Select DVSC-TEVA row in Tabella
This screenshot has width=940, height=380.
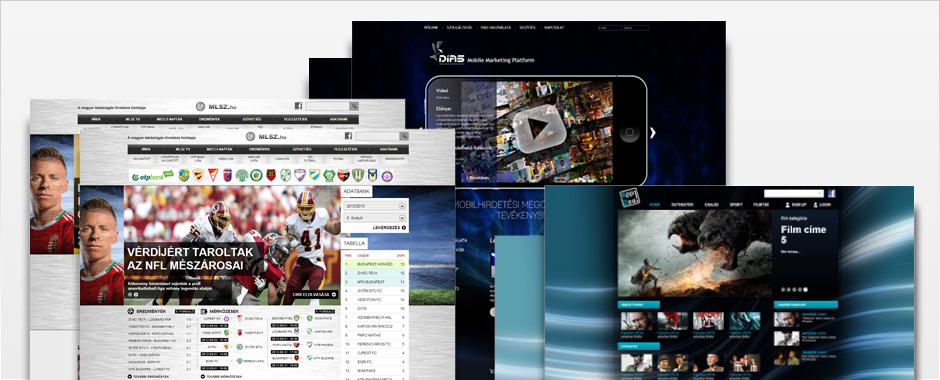[375, 273]
